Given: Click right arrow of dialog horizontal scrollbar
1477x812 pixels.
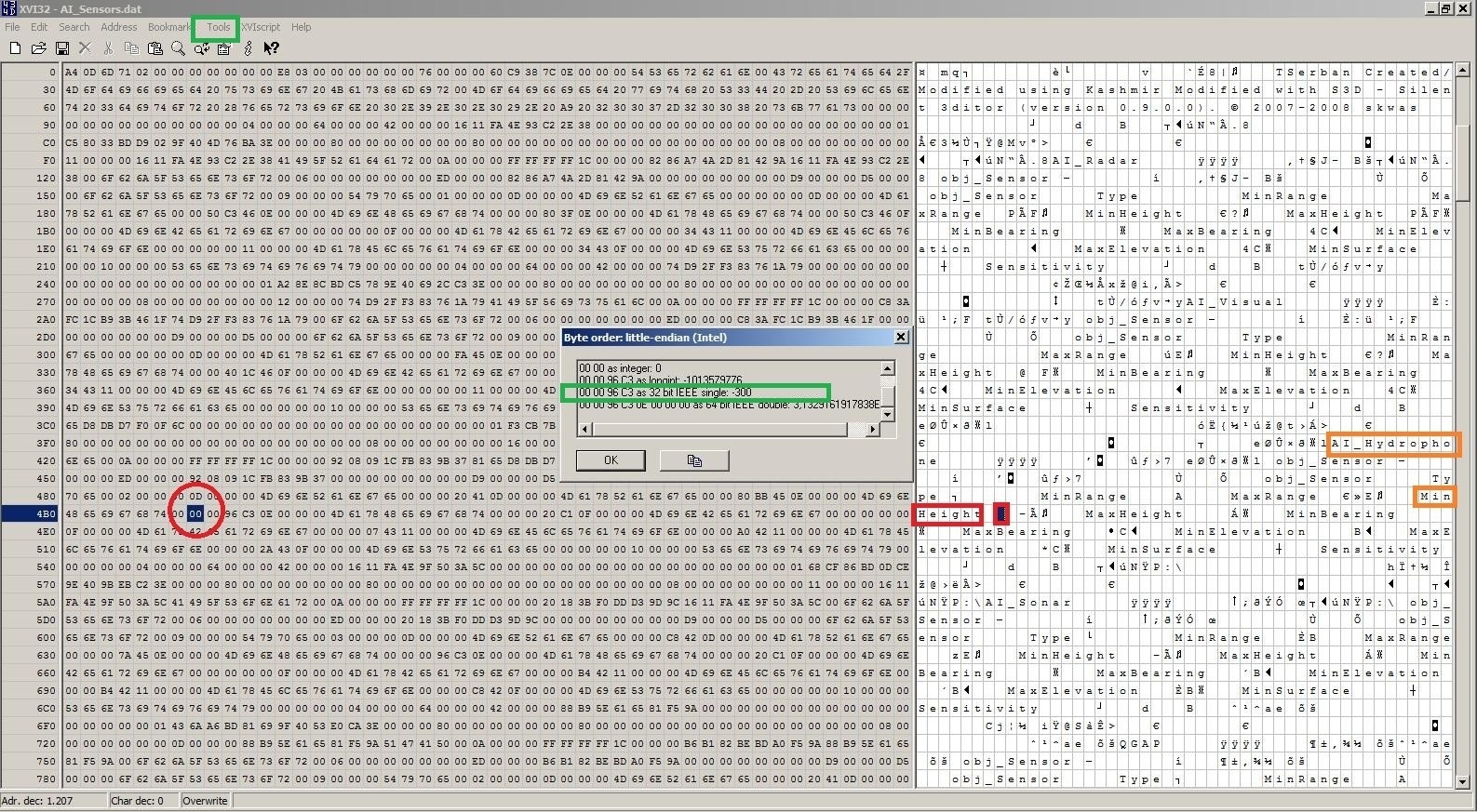Looking at the screenshot, I should pyautogui.click(x=872, y=429).
